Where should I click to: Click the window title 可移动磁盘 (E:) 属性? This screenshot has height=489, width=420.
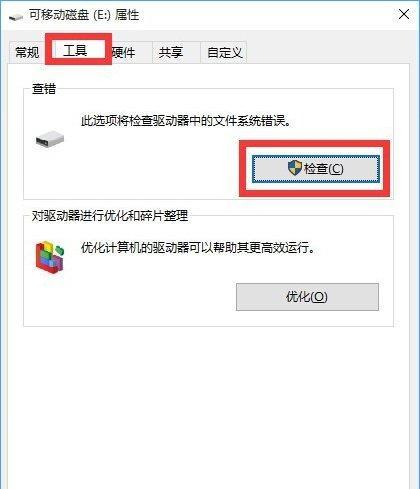84,15
